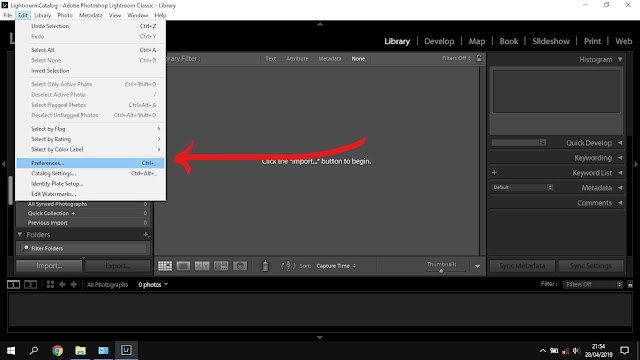Launch Chrome from the taskbar
Viewport: 640px width, 360px height.
pyautogui.click(x=58, y=350)
